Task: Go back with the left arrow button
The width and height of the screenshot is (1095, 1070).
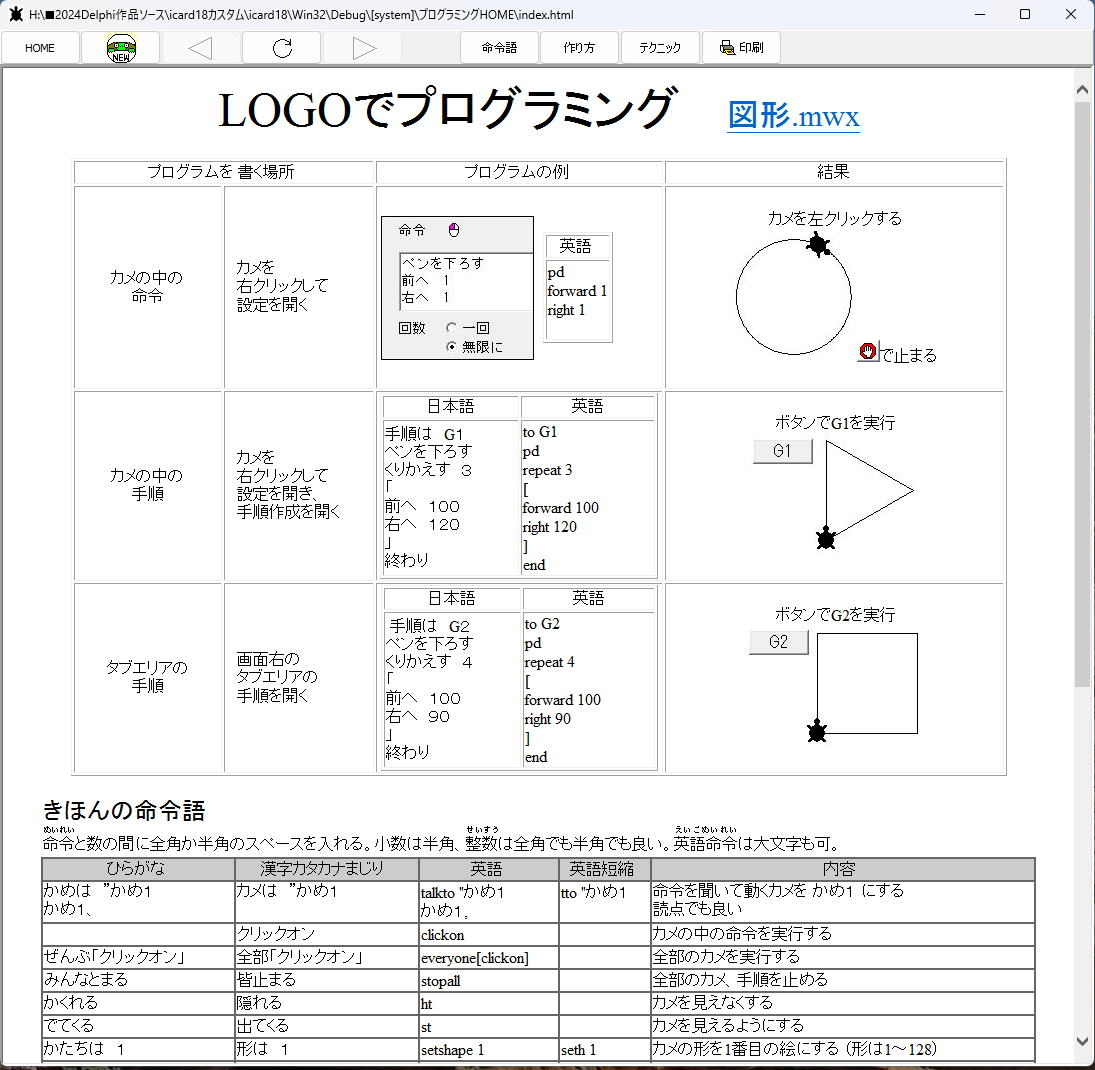Action: tap(201, 48)
